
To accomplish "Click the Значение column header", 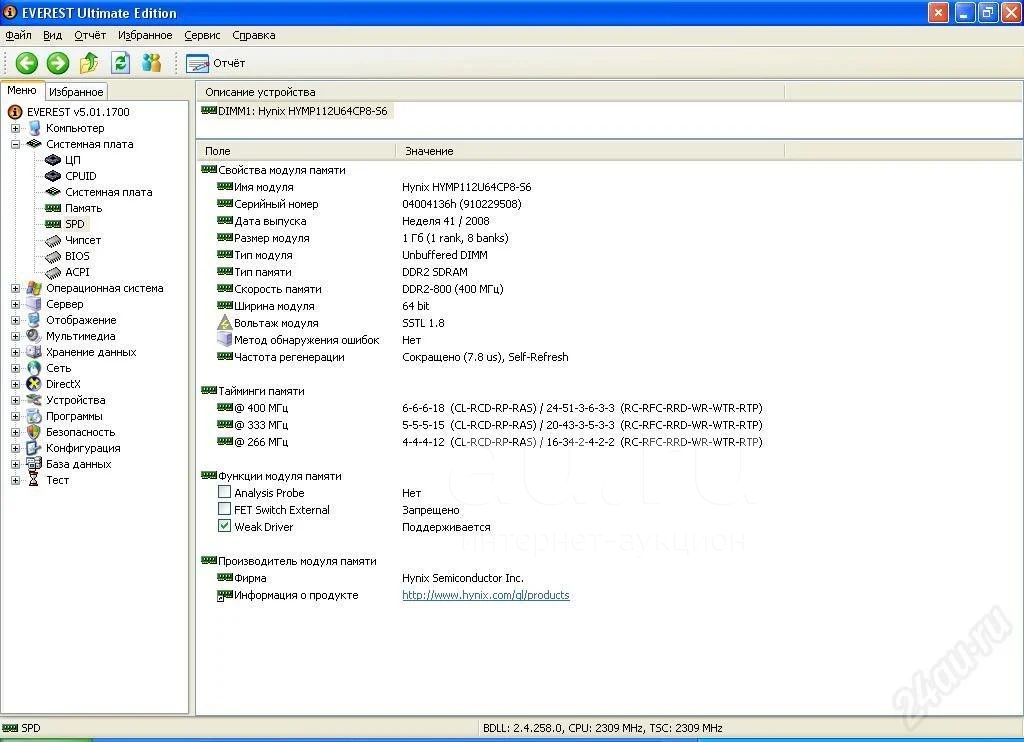I will coord(590,151).
